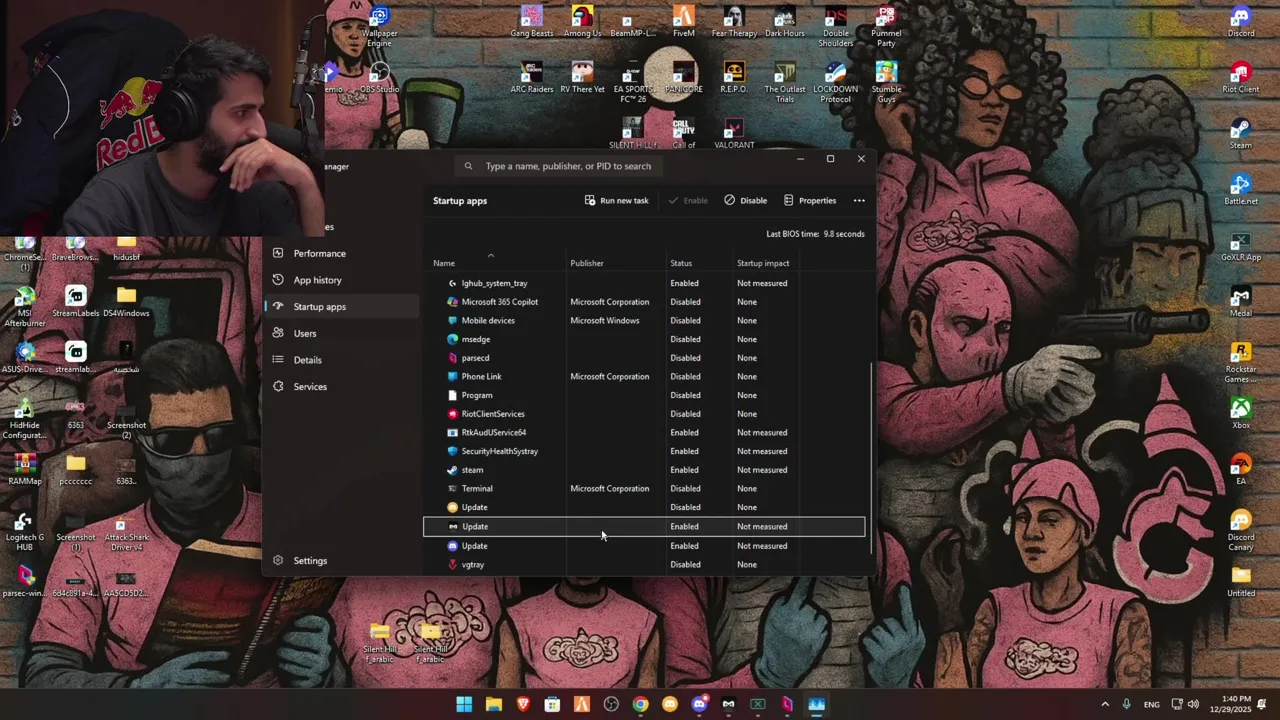1280x720 pixels.
Task: Select the lghub_system_tray row
Action: (x=644, y=283)
